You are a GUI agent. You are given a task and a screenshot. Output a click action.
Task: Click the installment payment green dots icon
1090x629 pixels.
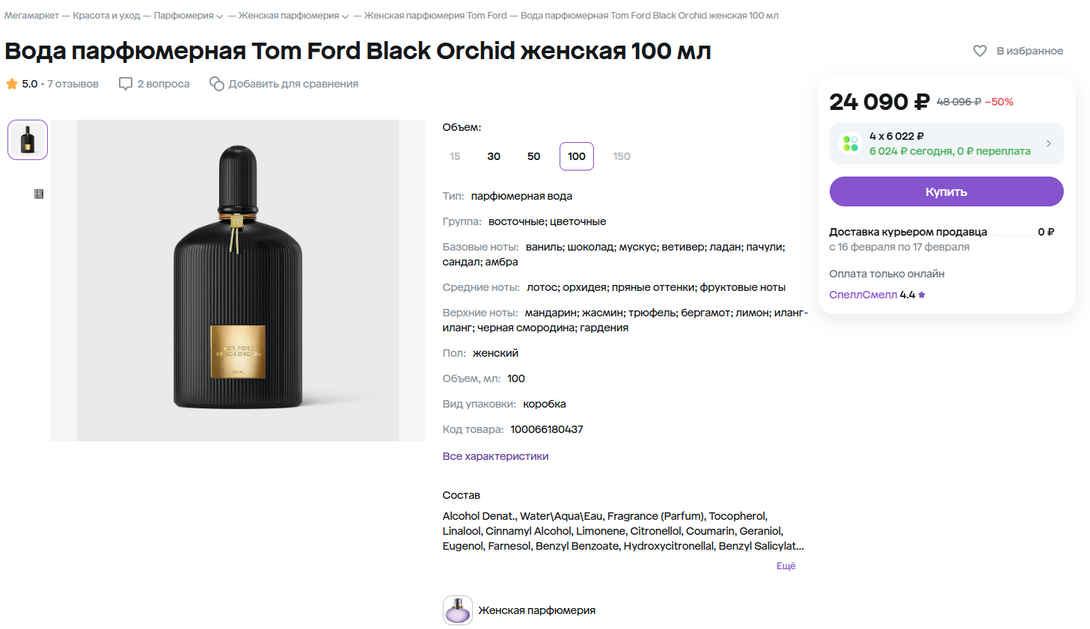coord(850,144)
